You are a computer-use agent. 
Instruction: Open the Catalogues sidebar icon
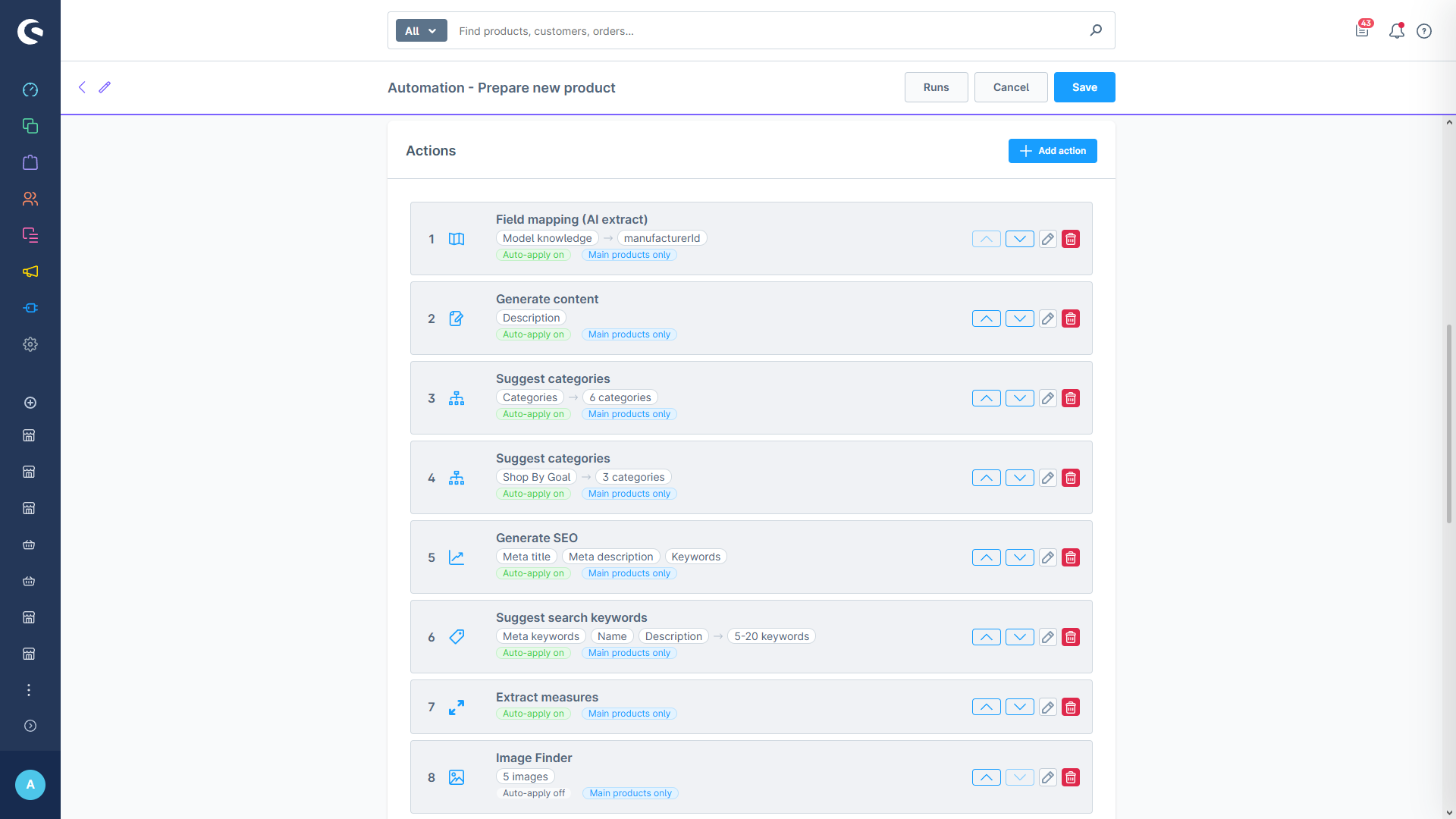pyautogui.click(x=30, y=126)
